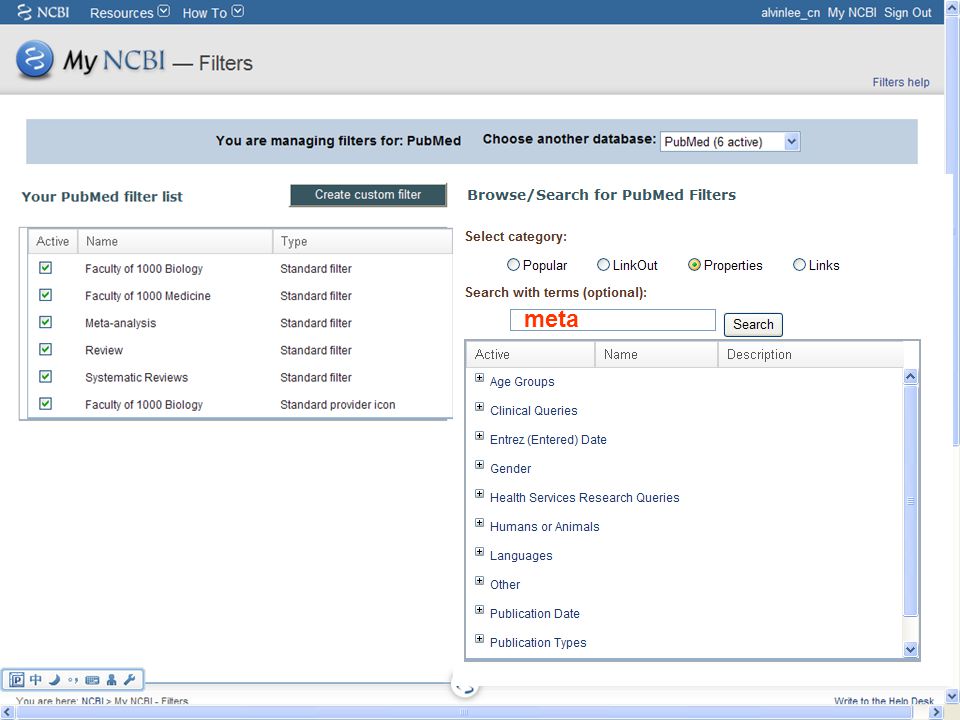Click the page horizontal scrollbar left arrow

pos(7,712)
